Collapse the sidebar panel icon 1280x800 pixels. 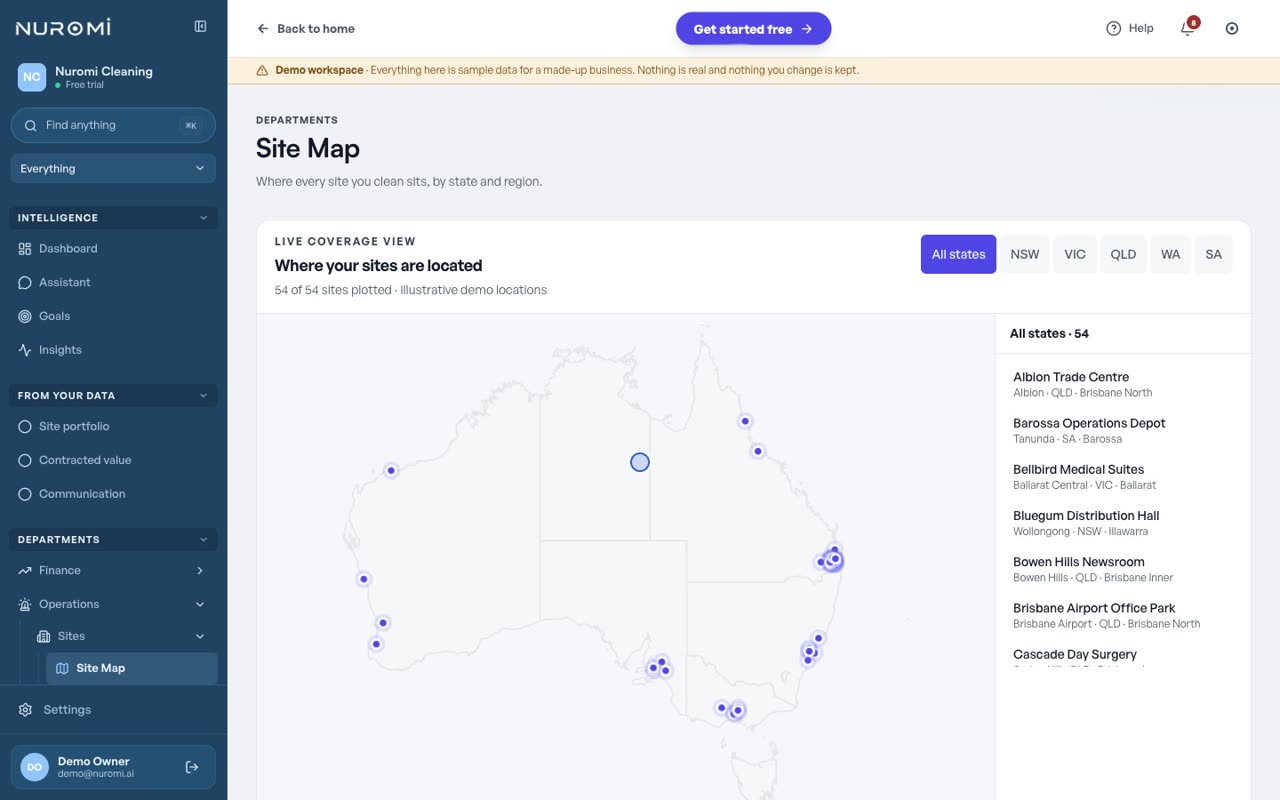click(x=200, y=27)
